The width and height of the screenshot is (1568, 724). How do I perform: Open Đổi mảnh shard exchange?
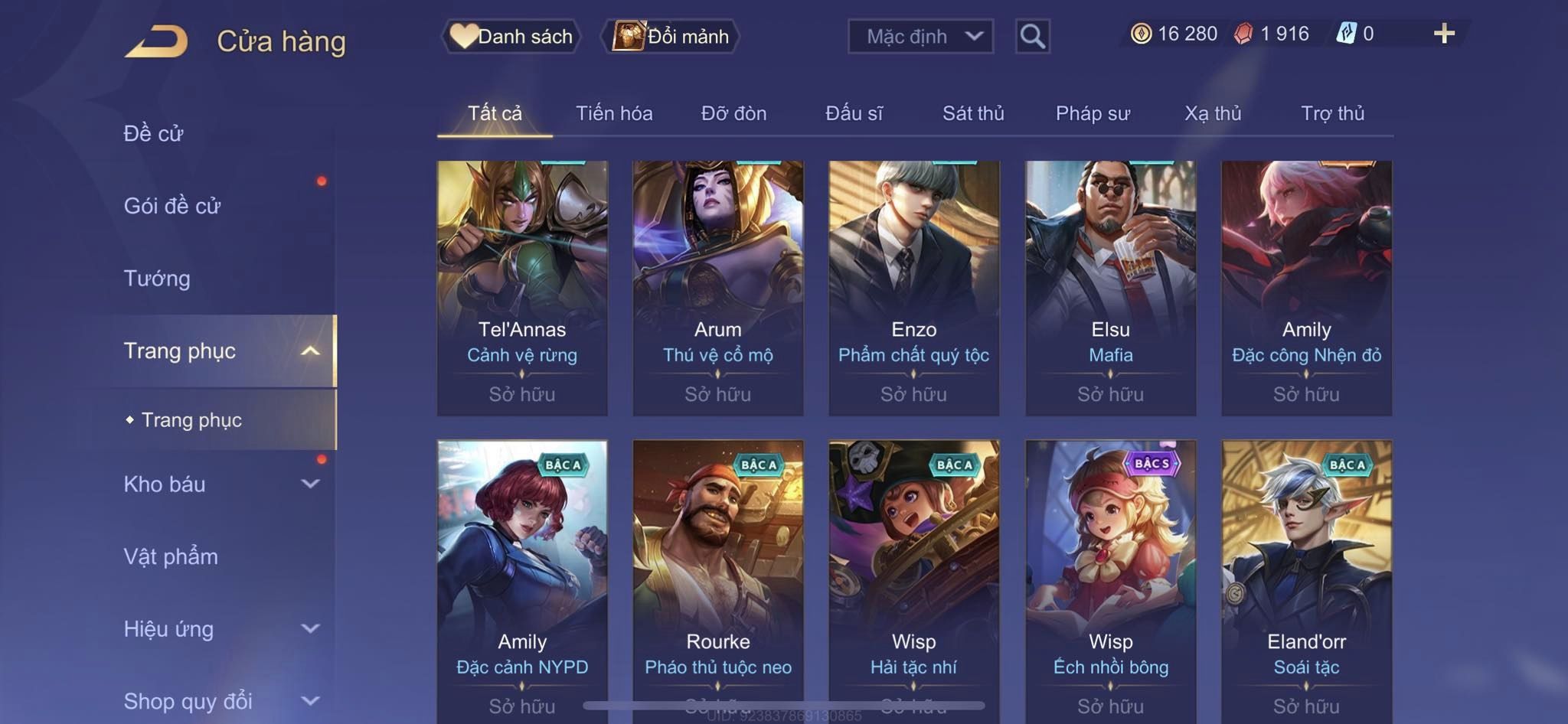click(x=671, y=36)
